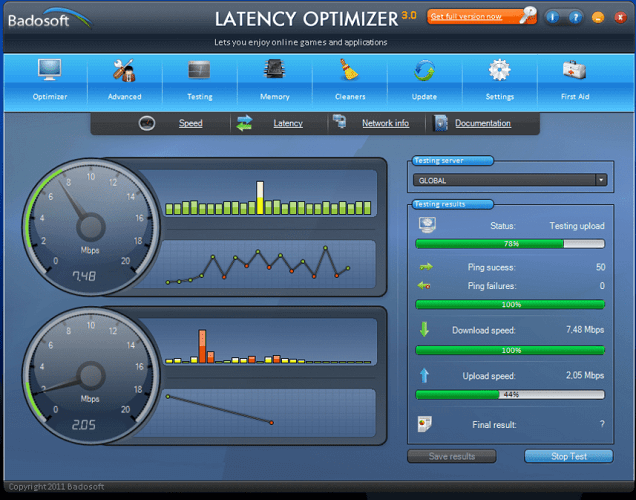The image size is (636, 500).
Task: Click the 78% status progress bar
Action: pyautogui.click(x=510, y=243)
